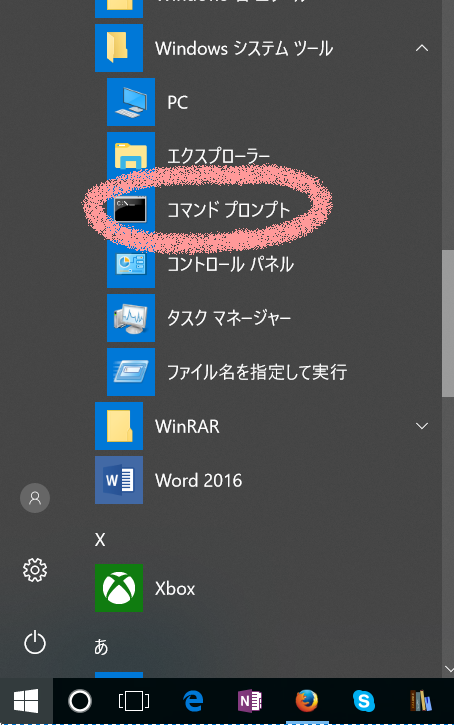Launch the コマンド プロンプト console icon
This screenshot has width=454, height=725.
pos(131,209)
